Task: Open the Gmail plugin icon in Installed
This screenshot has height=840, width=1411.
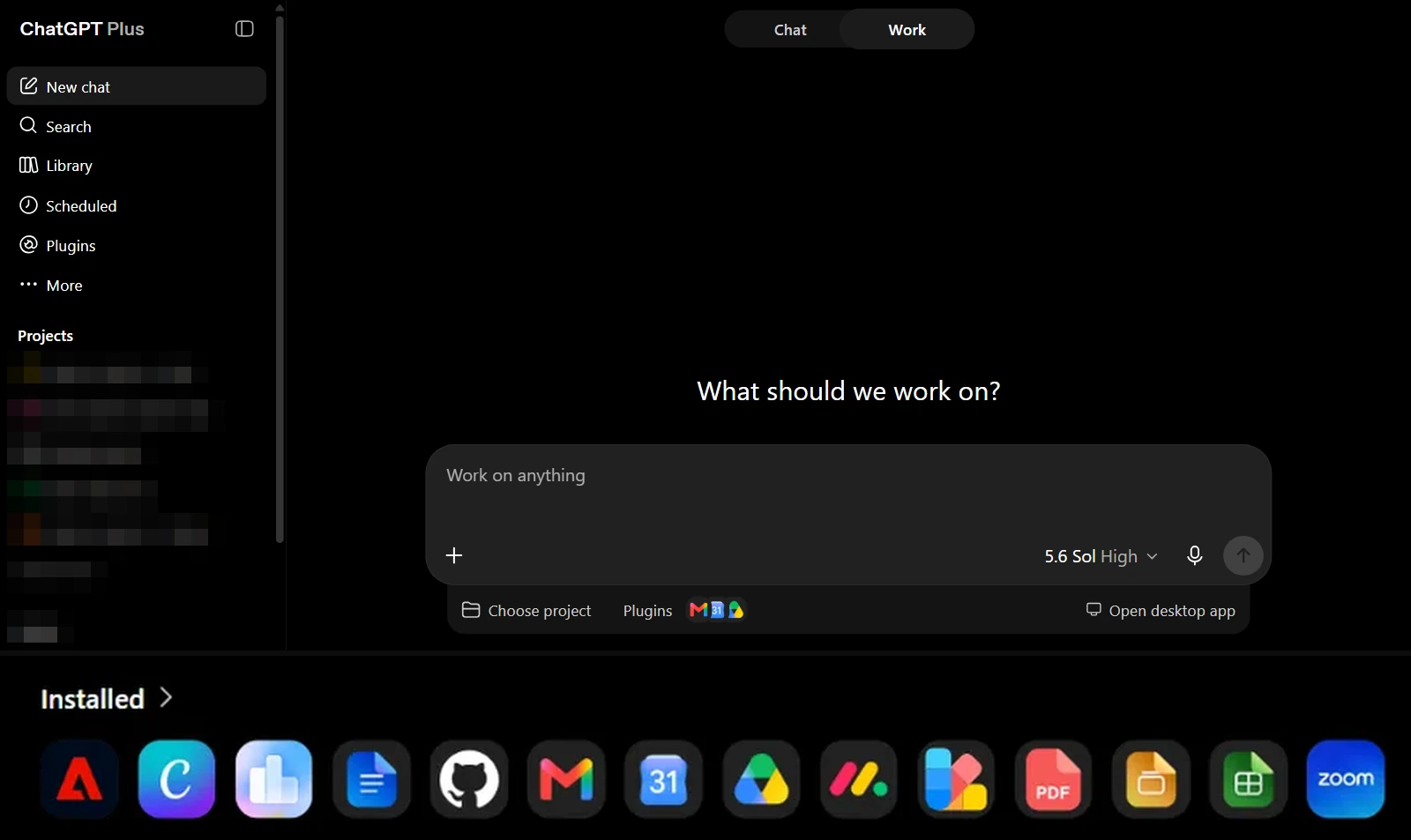Action: [566, 779]
